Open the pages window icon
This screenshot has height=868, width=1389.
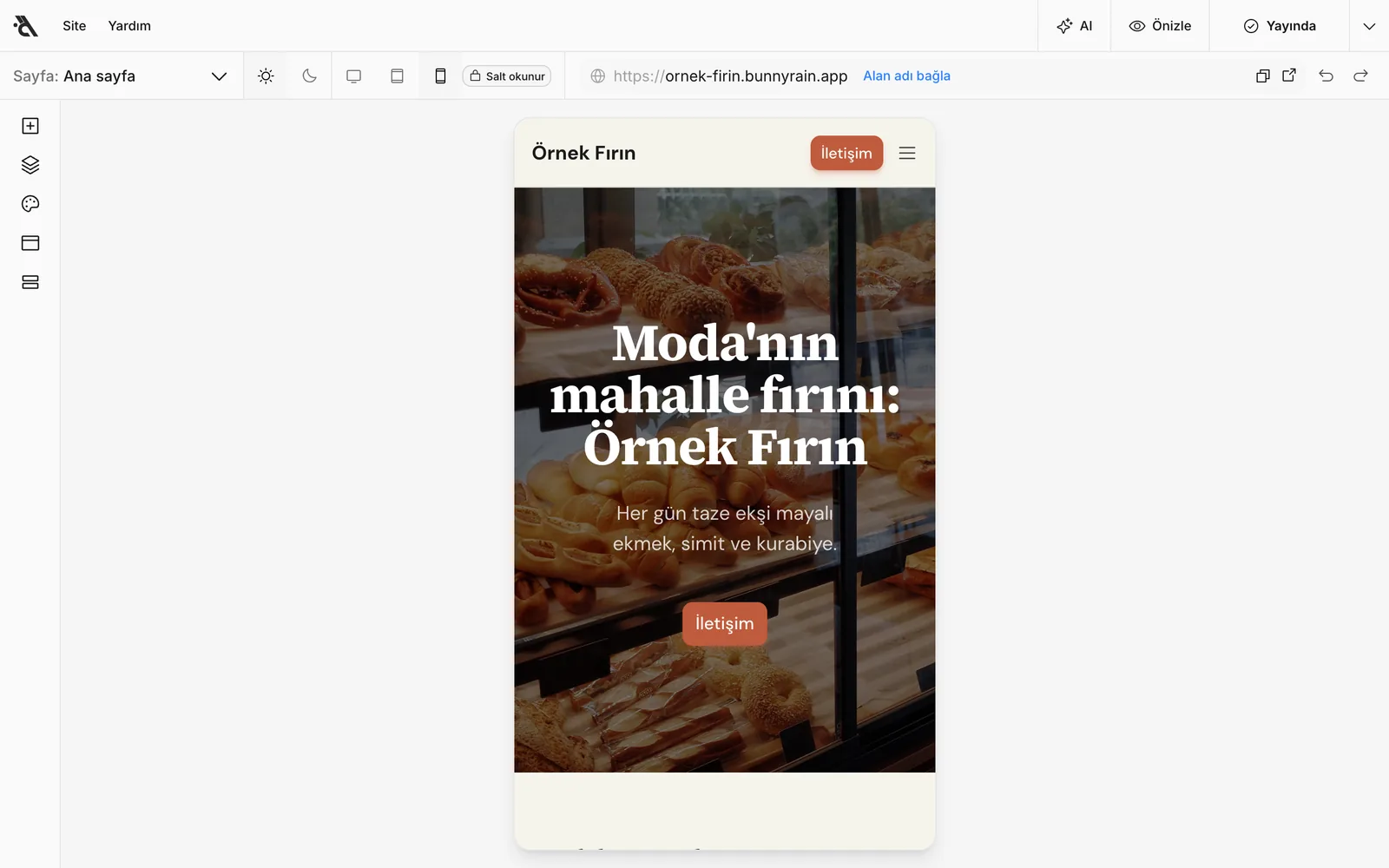[30, 243]
